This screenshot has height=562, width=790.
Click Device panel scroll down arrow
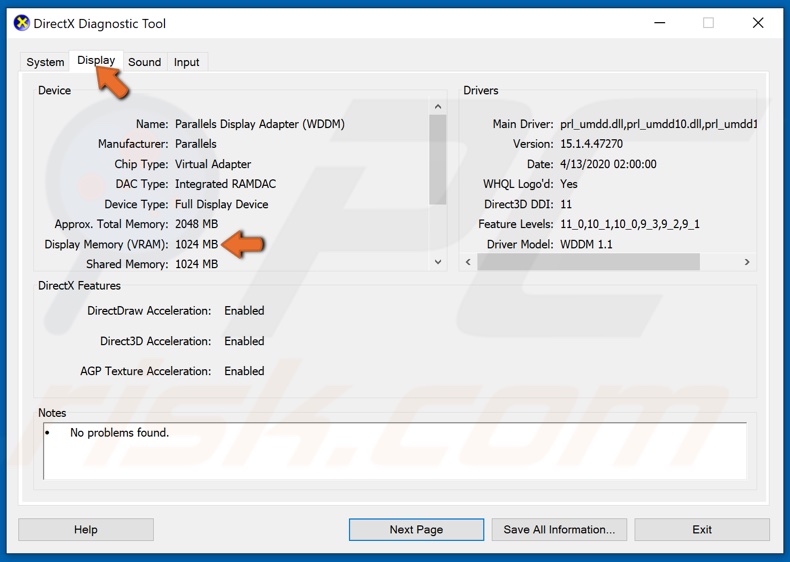pyautogui.click(x=438, y=262)
